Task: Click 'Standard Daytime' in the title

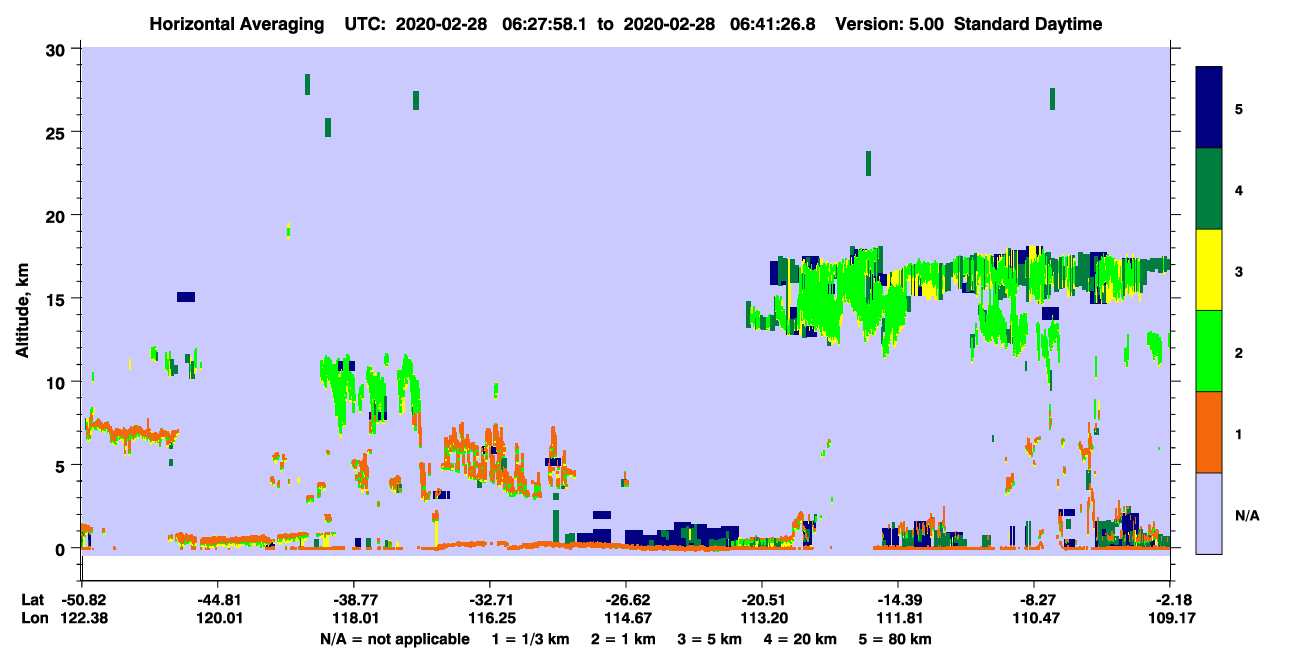Action: tap(1028, 24)
